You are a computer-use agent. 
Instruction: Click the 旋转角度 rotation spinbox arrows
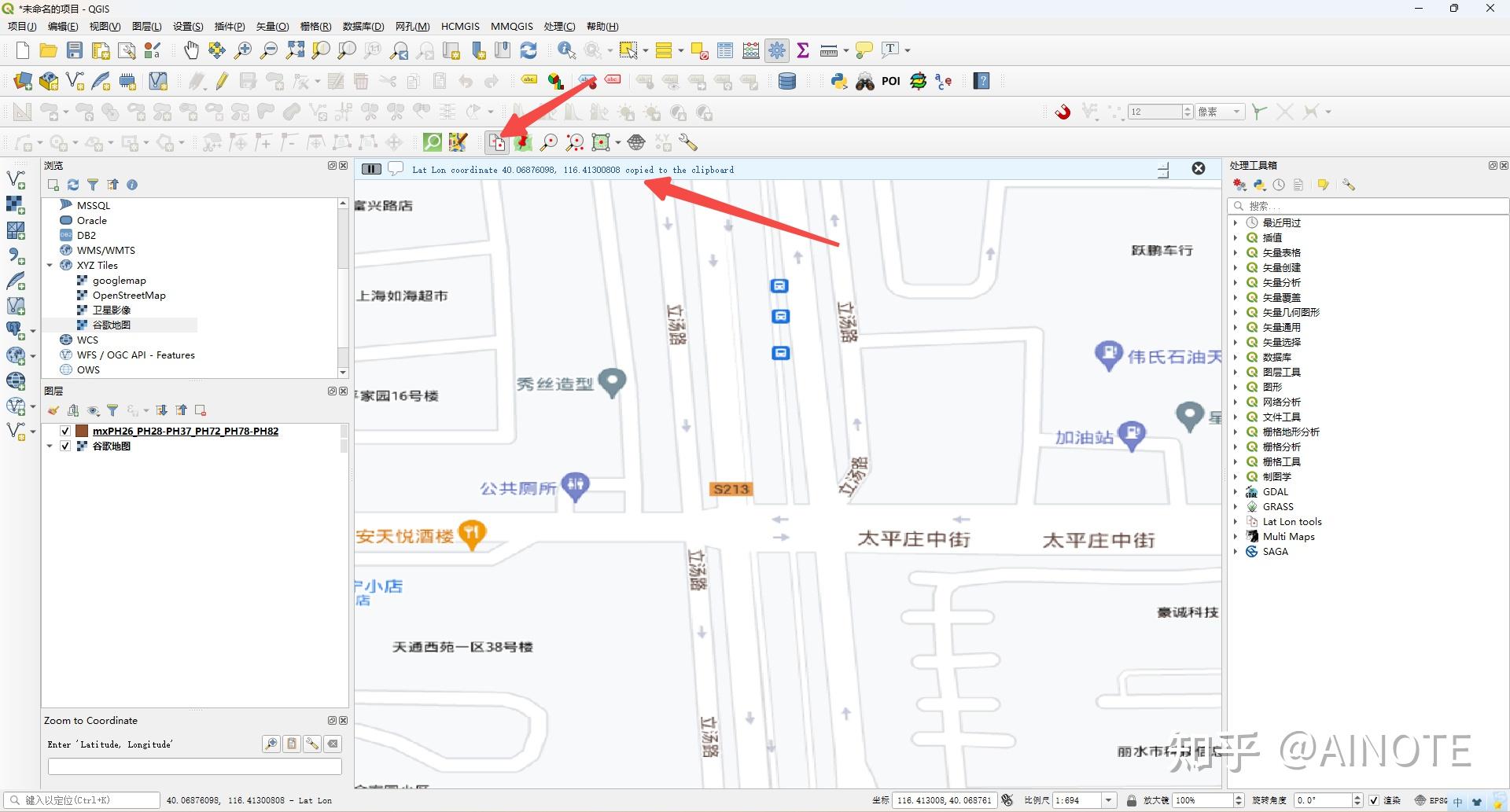click(x=1357, y=800)
